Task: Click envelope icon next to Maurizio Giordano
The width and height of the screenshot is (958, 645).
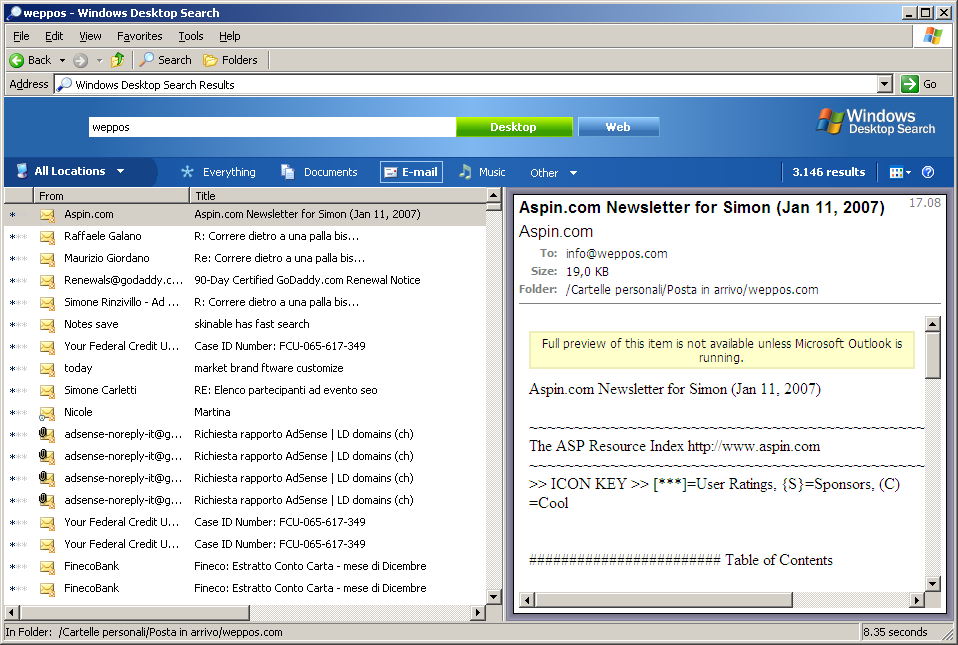Action: tap(47, 258)
